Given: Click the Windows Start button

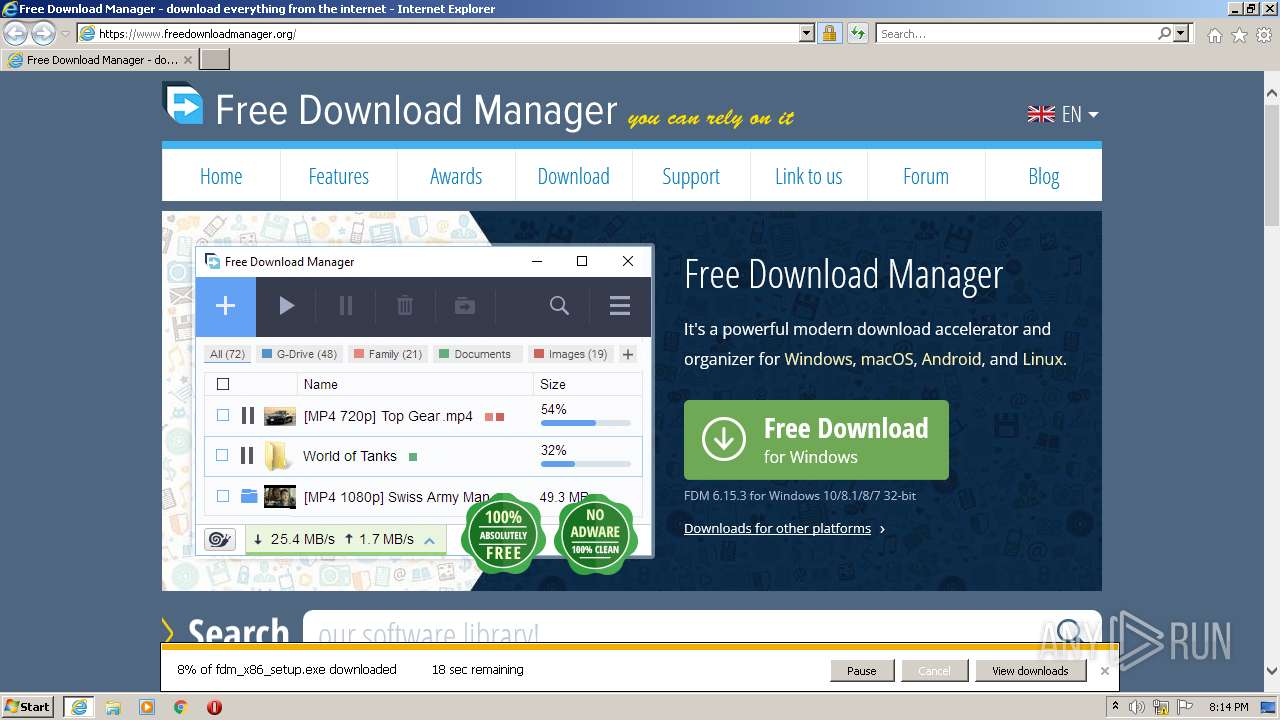Looking at the screenshot, I should [x=28, y=707].
